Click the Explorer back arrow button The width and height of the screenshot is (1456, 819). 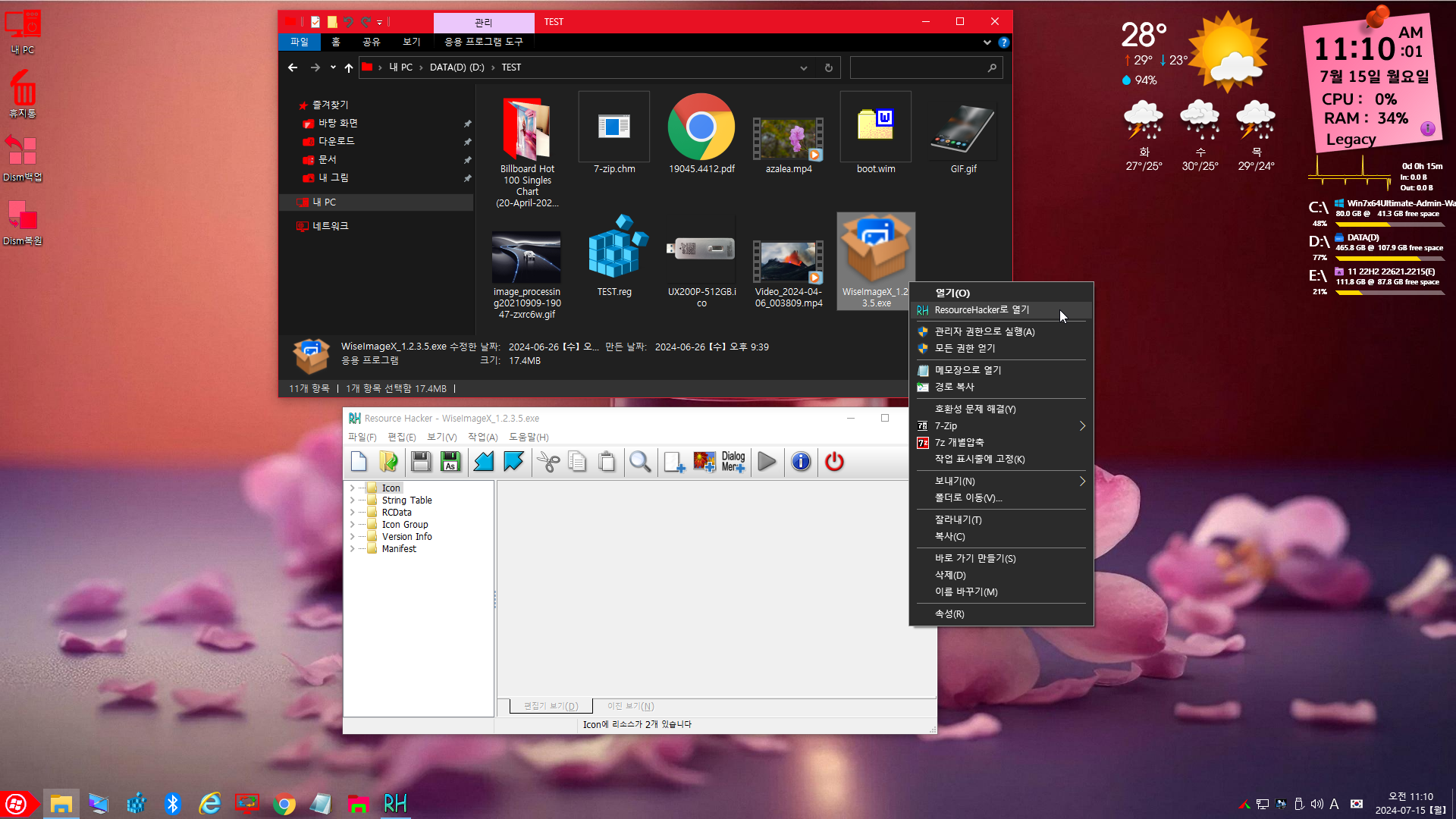pos(293,67)
